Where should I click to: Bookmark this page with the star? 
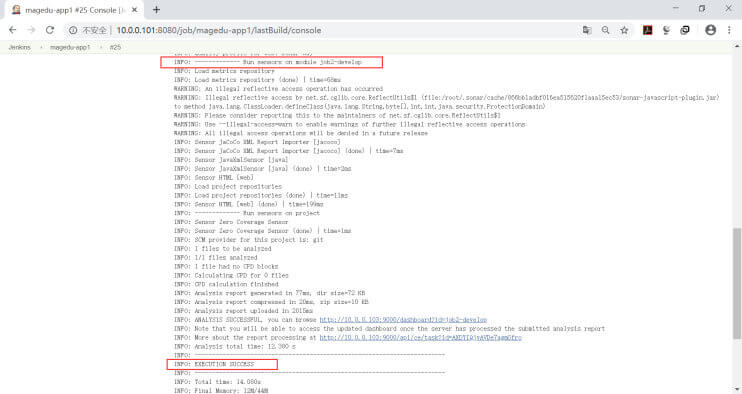pos(624,30)
